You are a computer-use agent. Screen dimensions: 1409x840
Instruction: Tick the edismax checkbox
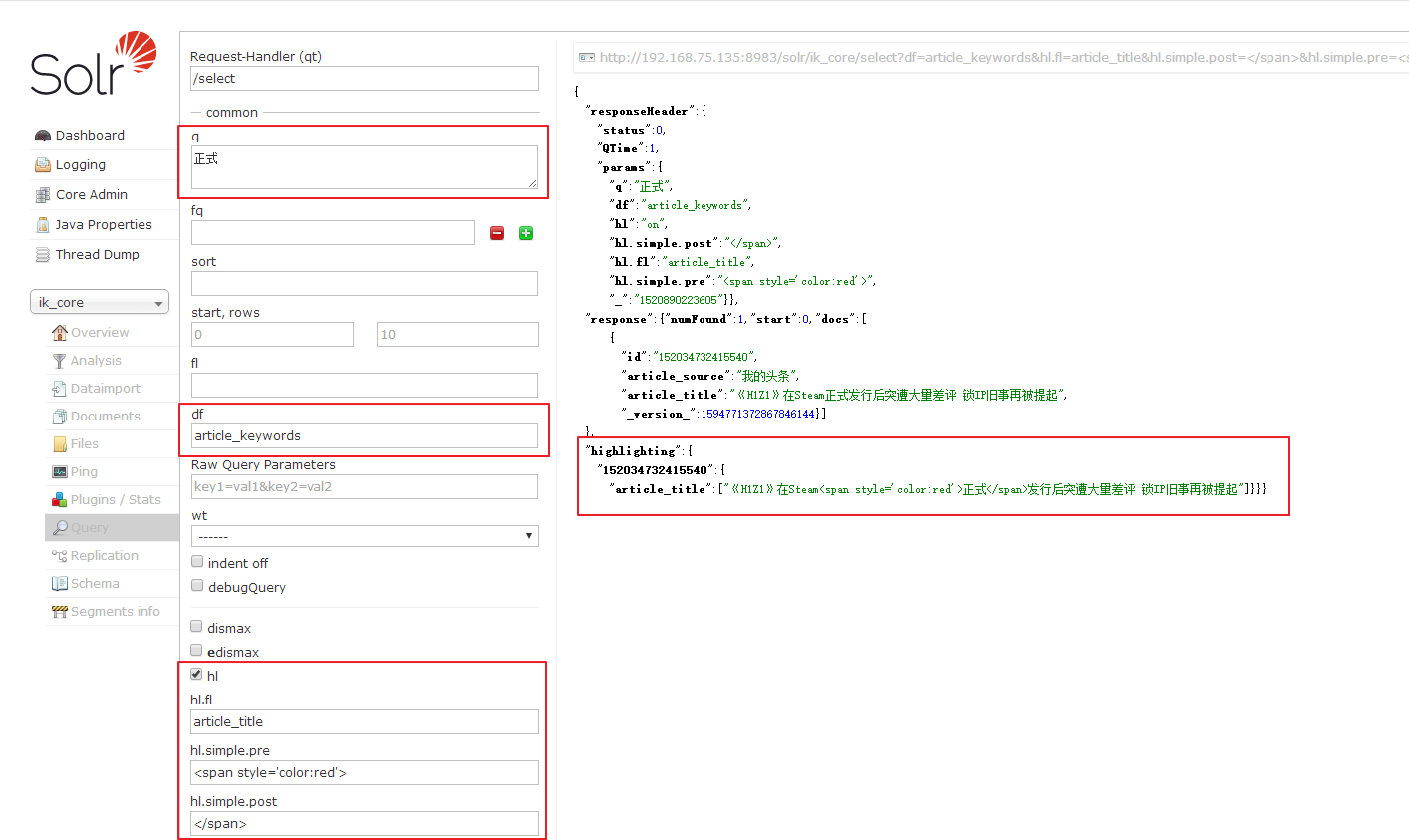(197, 651)
